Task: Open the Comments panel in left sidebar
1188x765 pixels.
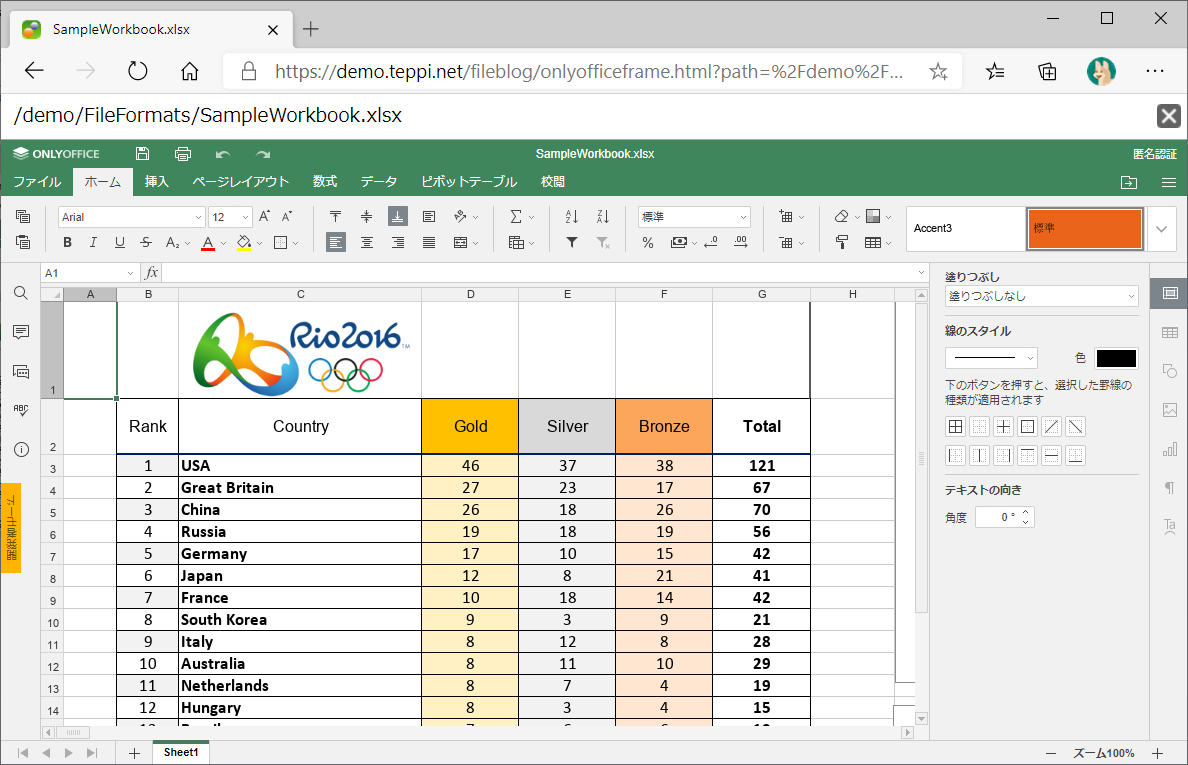Action: (x=21, y=332)
